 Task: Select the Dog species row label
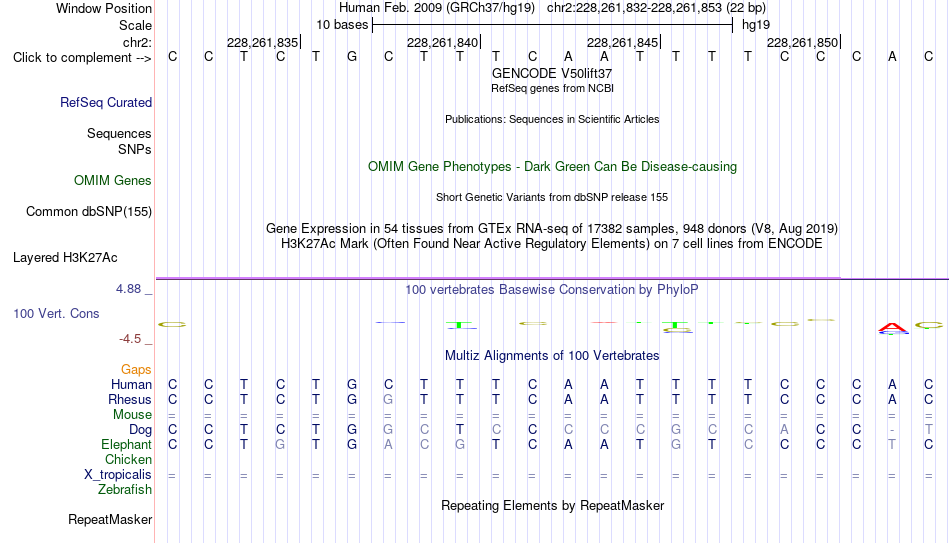pos(141,430)
